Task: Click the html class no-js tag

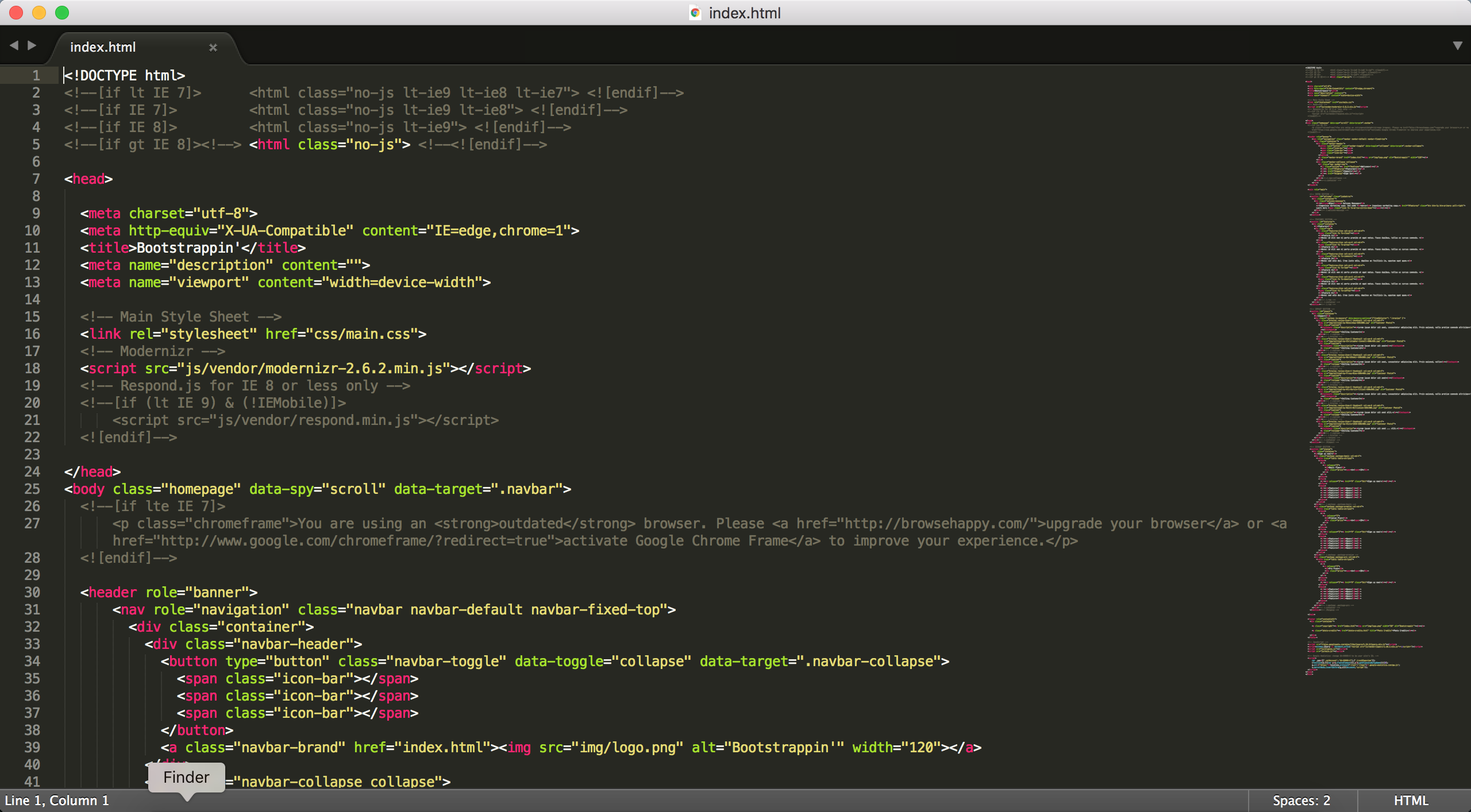Action: [330, 144]
